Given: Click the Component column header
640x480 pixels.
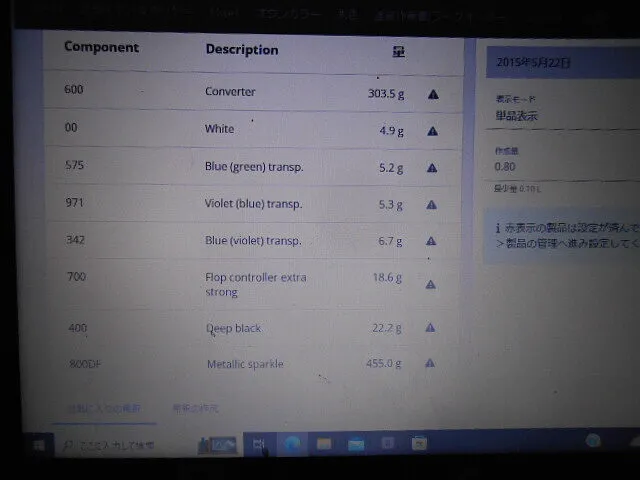Looking at the screenshot, I should (x=101, y=47).
